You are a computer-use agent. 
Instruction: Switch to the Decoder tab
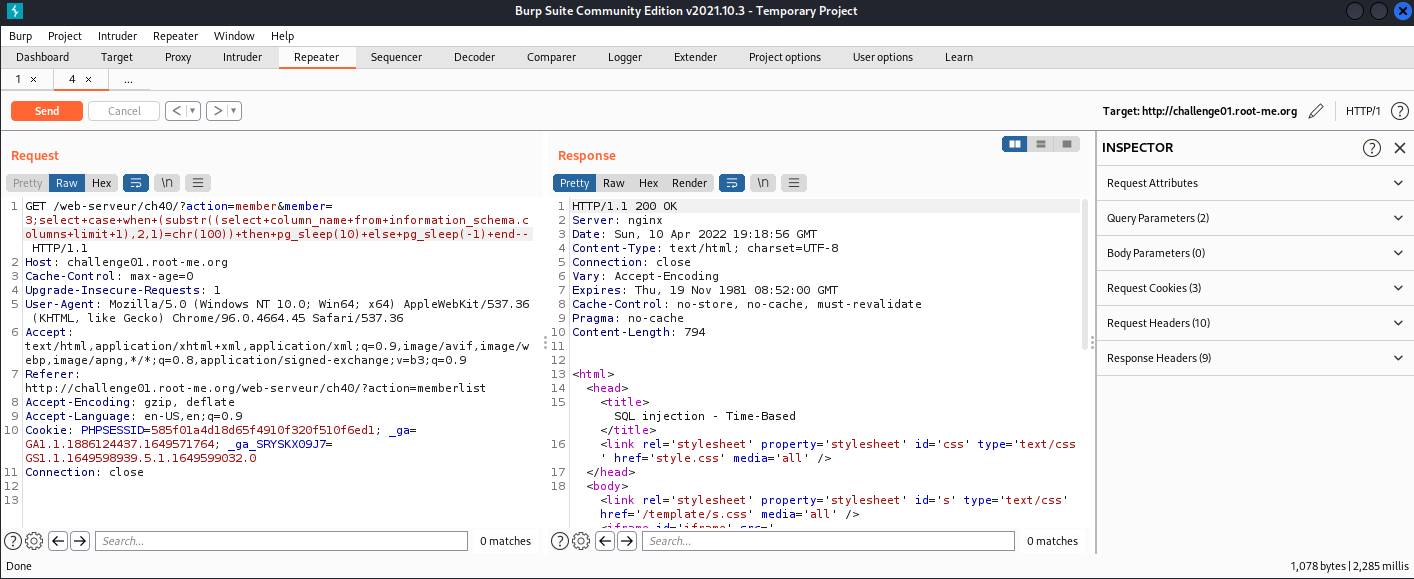(475, 57)
